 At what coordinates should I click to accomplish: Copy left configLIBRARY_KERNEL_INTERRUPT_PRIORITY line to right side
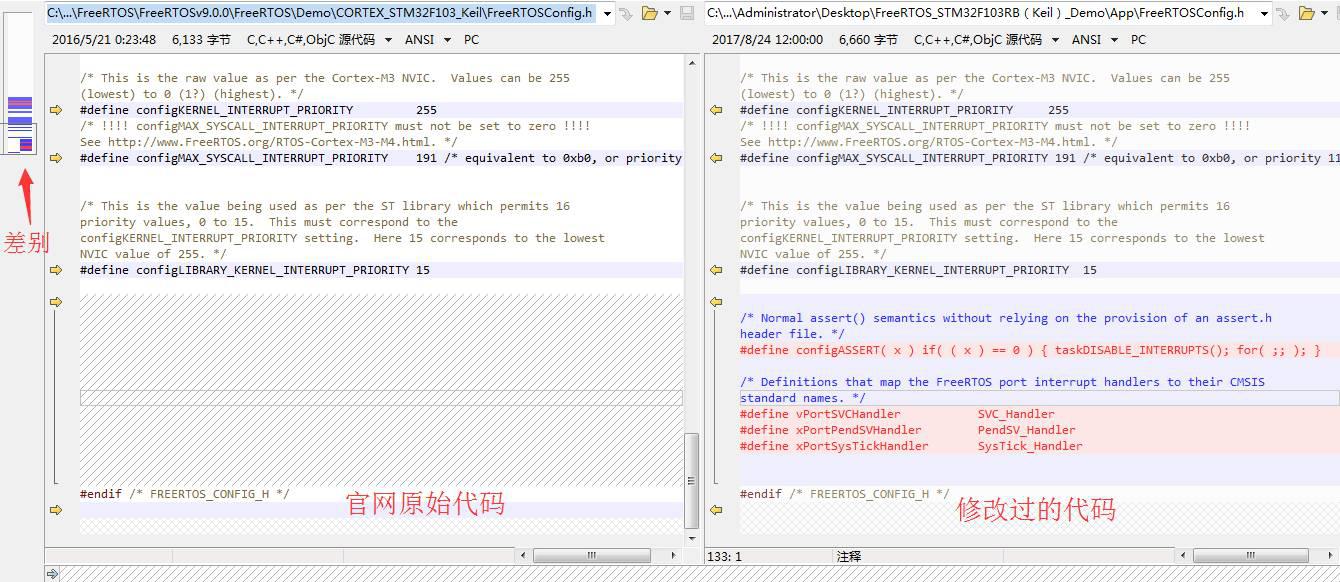(x=56, y=270)
